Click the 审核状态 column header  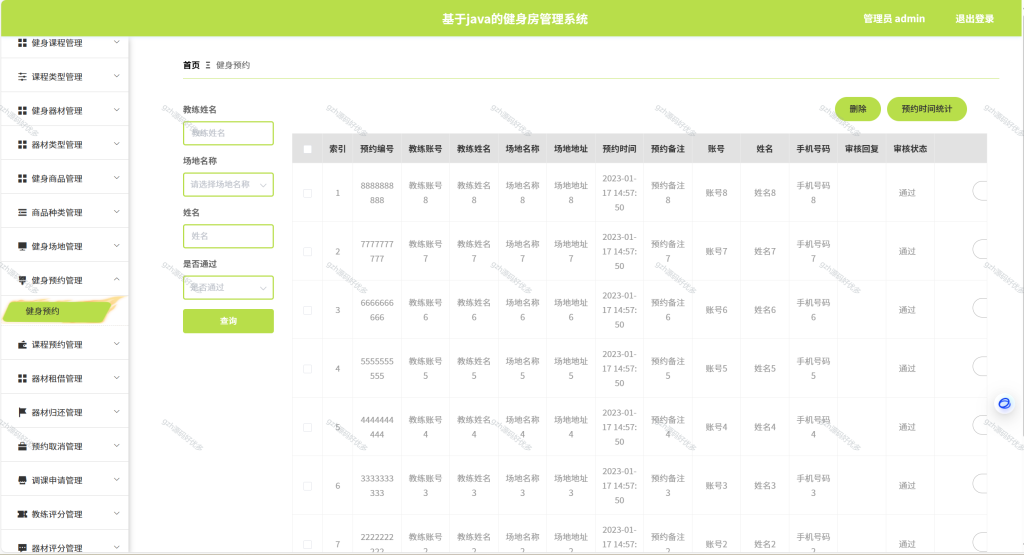pos(910,149)
